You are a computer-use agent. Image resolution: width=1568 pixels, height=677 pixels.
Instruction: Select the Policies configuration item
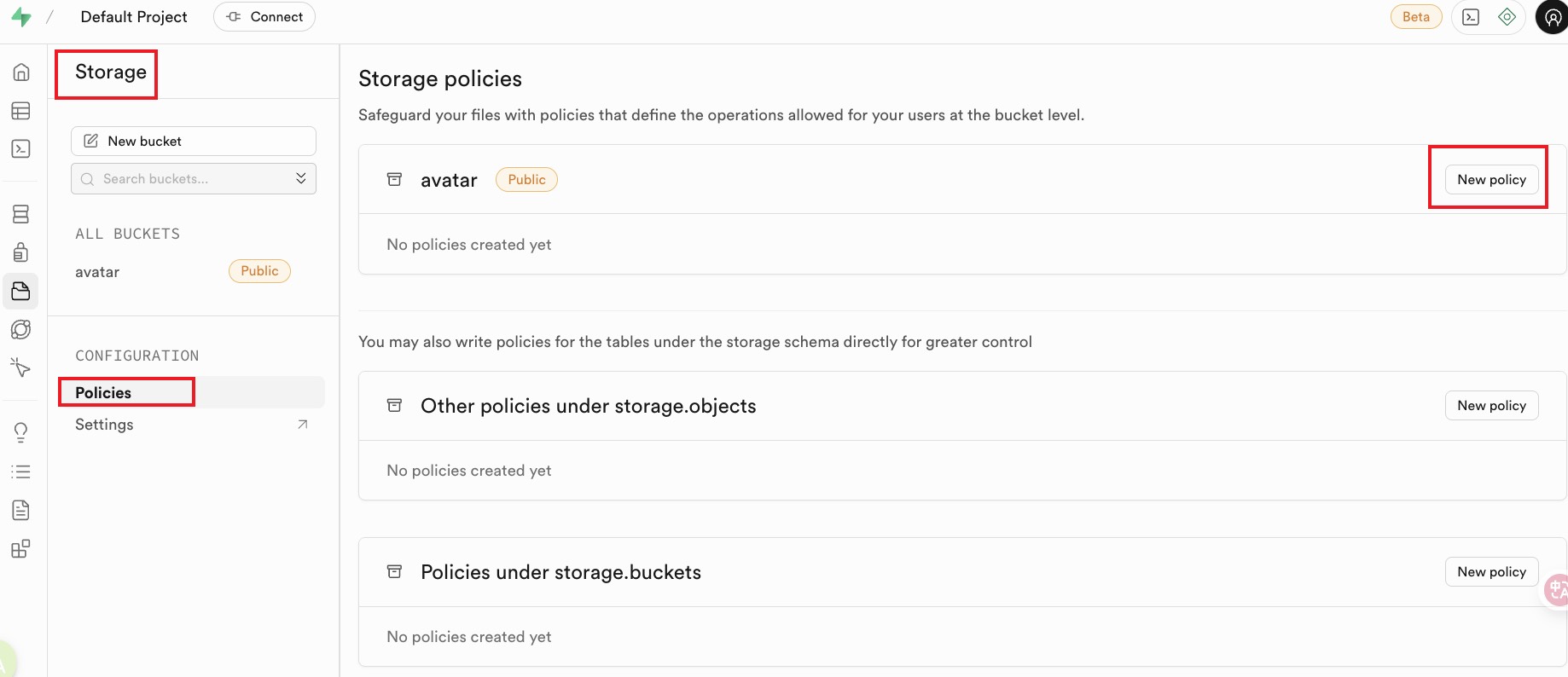(x=104, y=392)
